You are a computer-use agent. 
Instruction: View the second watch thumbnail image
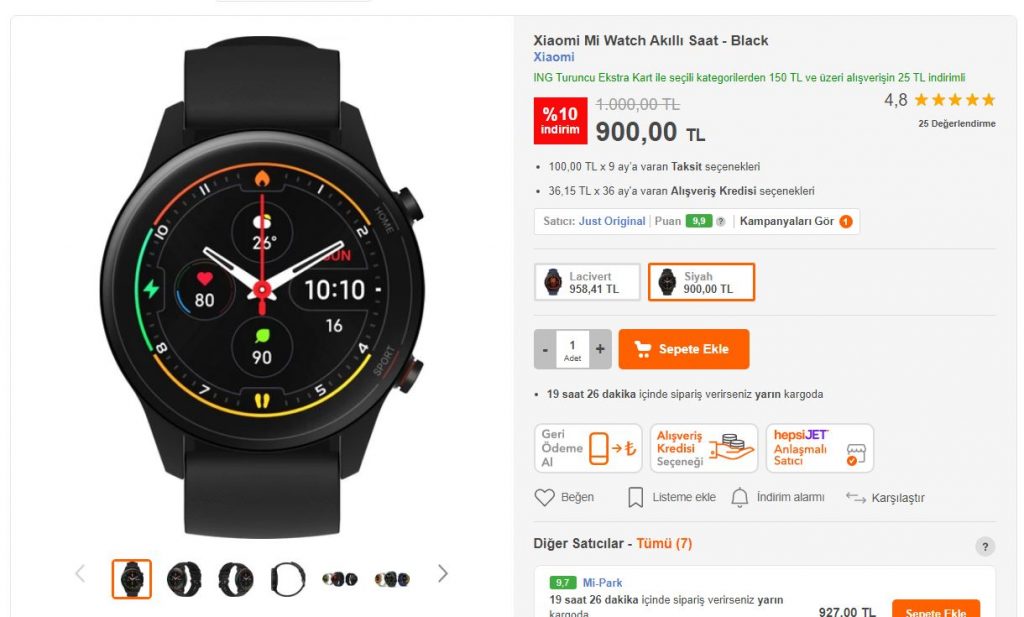(x=184, y=578)
